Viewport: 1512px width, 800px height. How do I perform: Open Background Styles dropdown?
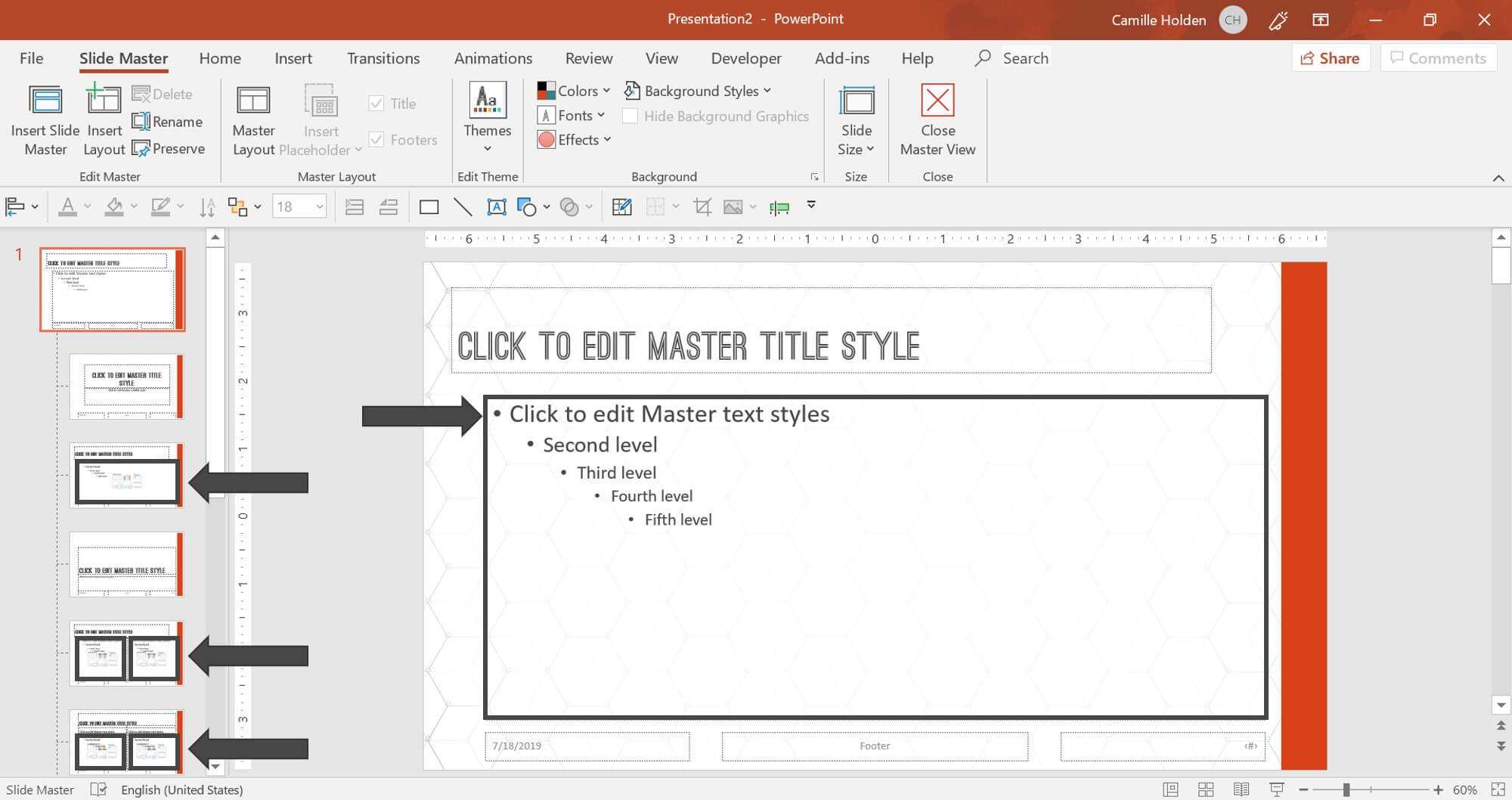pos(698,91)
